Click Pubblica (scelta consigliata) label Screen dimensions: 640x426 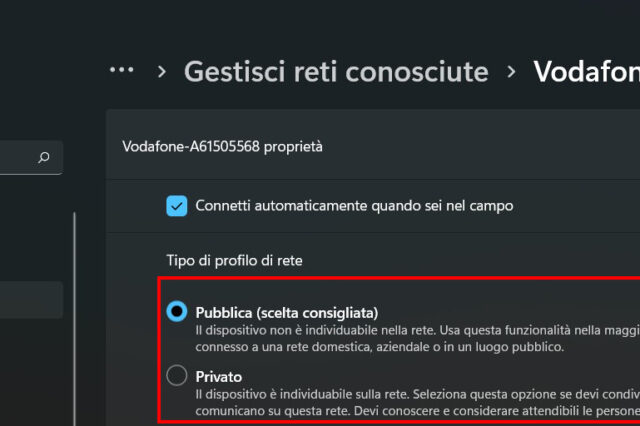click(x=287, y=313)
